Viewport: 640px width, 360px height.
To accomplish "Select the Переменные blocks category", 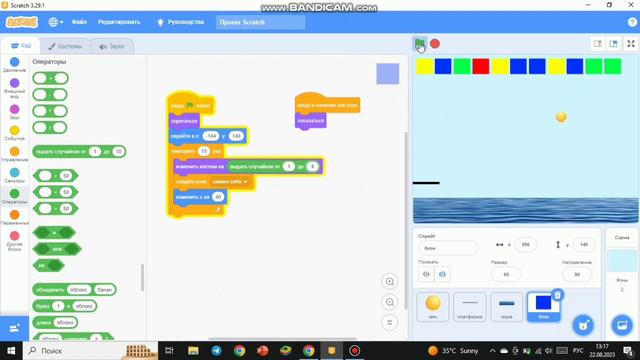I will point(14,218).
